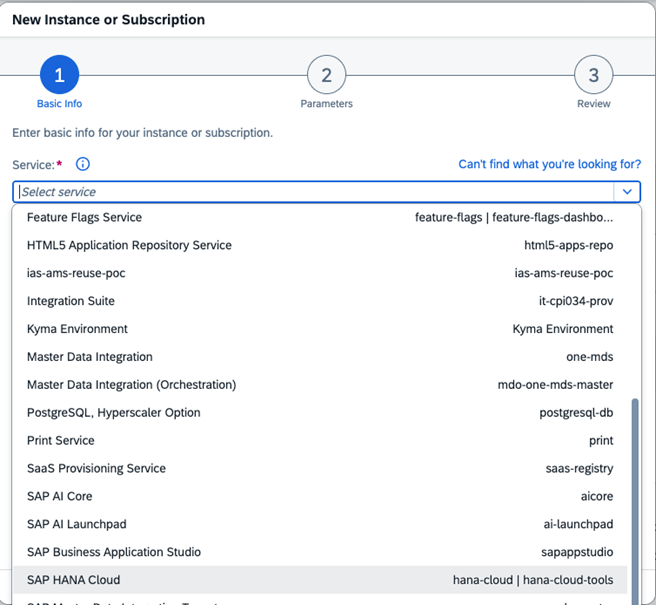
Task: Click the Service info icon
Action: 83,164
